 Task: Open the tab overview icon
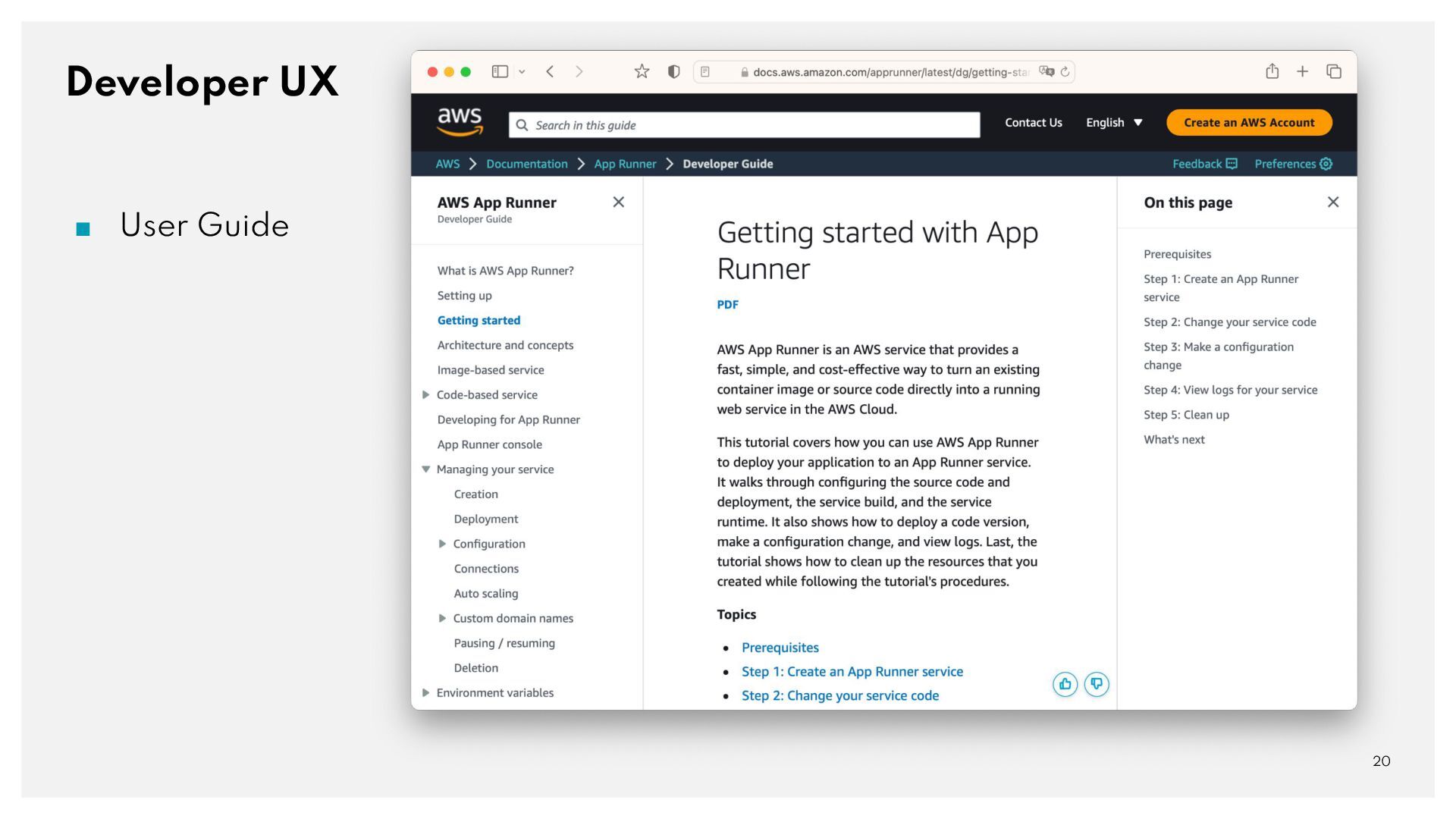point(1334,71)
